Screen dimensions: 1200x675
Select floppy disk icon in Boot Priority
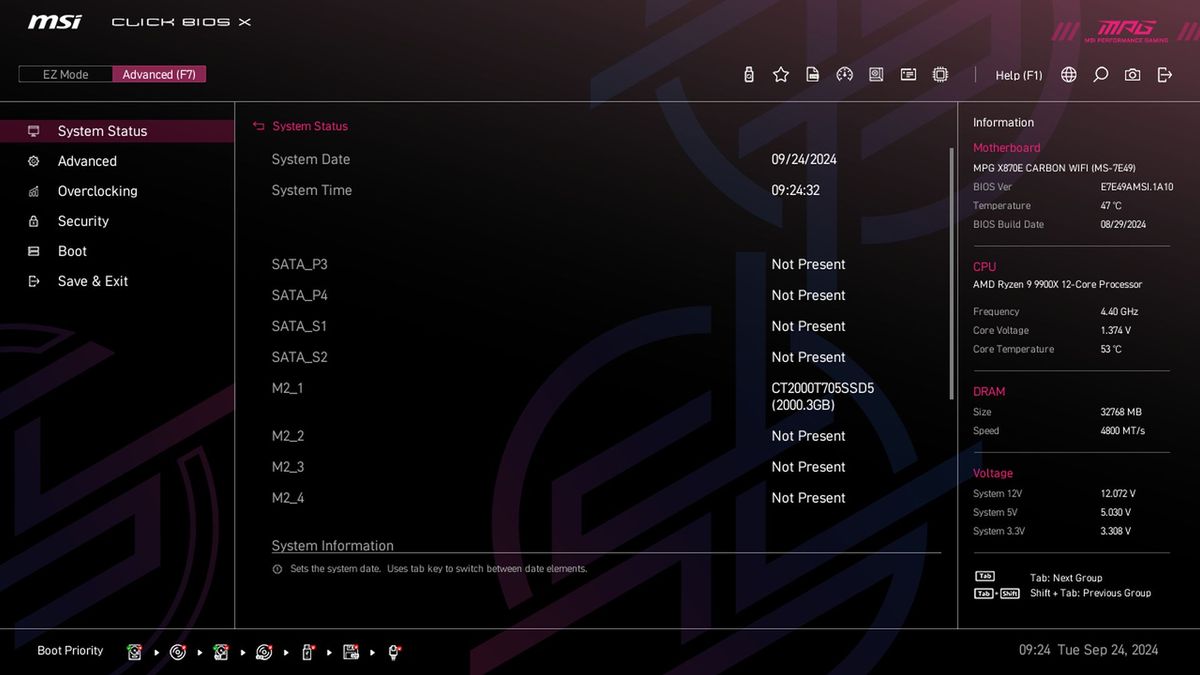coord(351,652)
